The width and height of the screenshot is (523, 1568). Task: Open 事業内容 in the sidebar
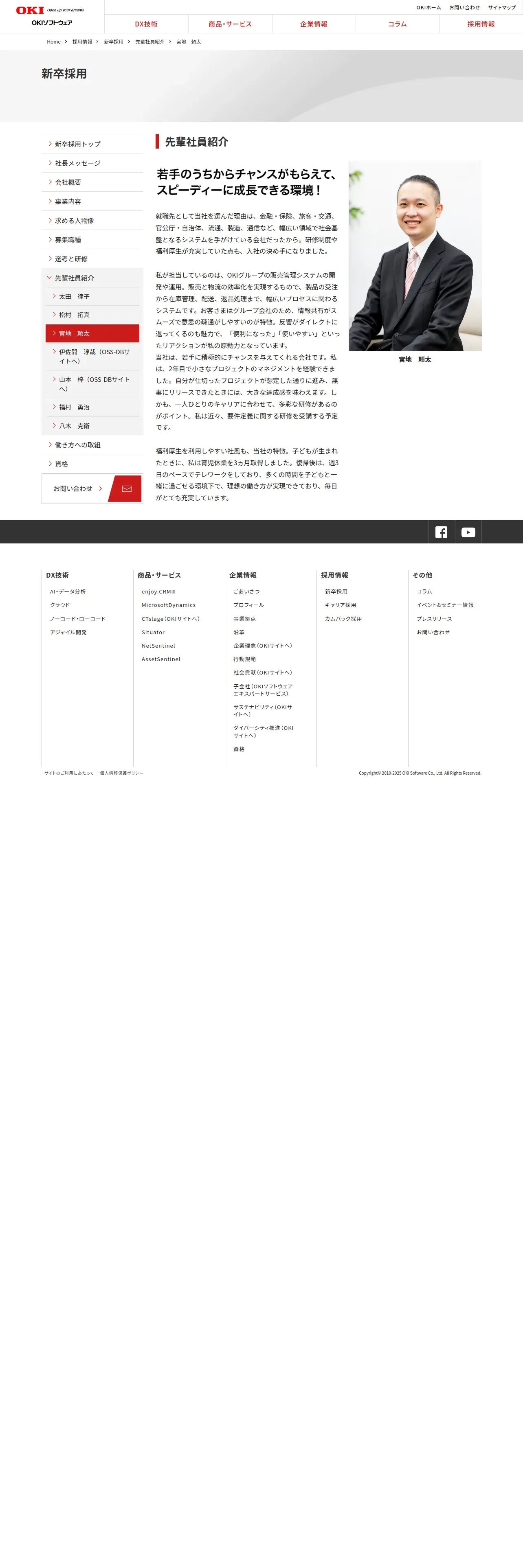point(92,201)
